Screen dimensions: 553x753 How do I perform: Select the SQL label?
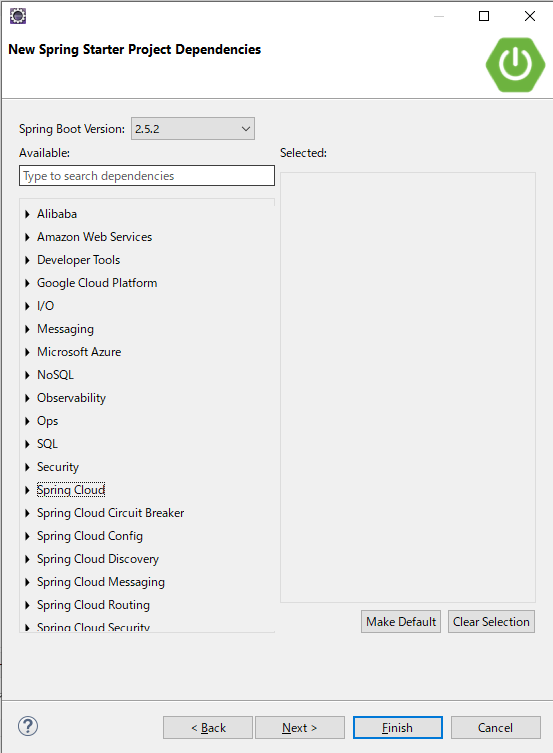48,444
